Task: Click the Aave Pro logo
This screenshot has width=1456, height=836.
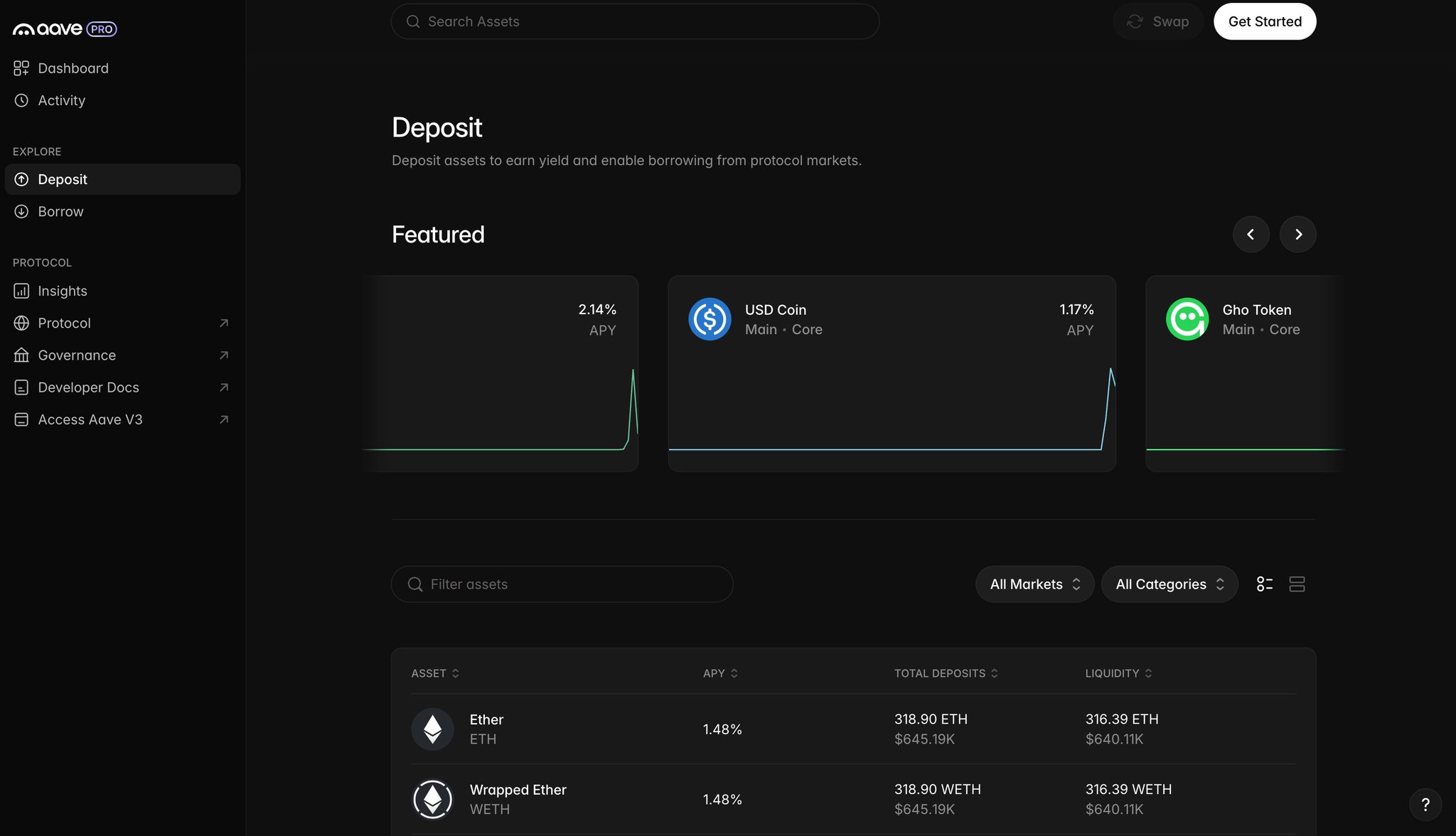Action: coord(64,29)
